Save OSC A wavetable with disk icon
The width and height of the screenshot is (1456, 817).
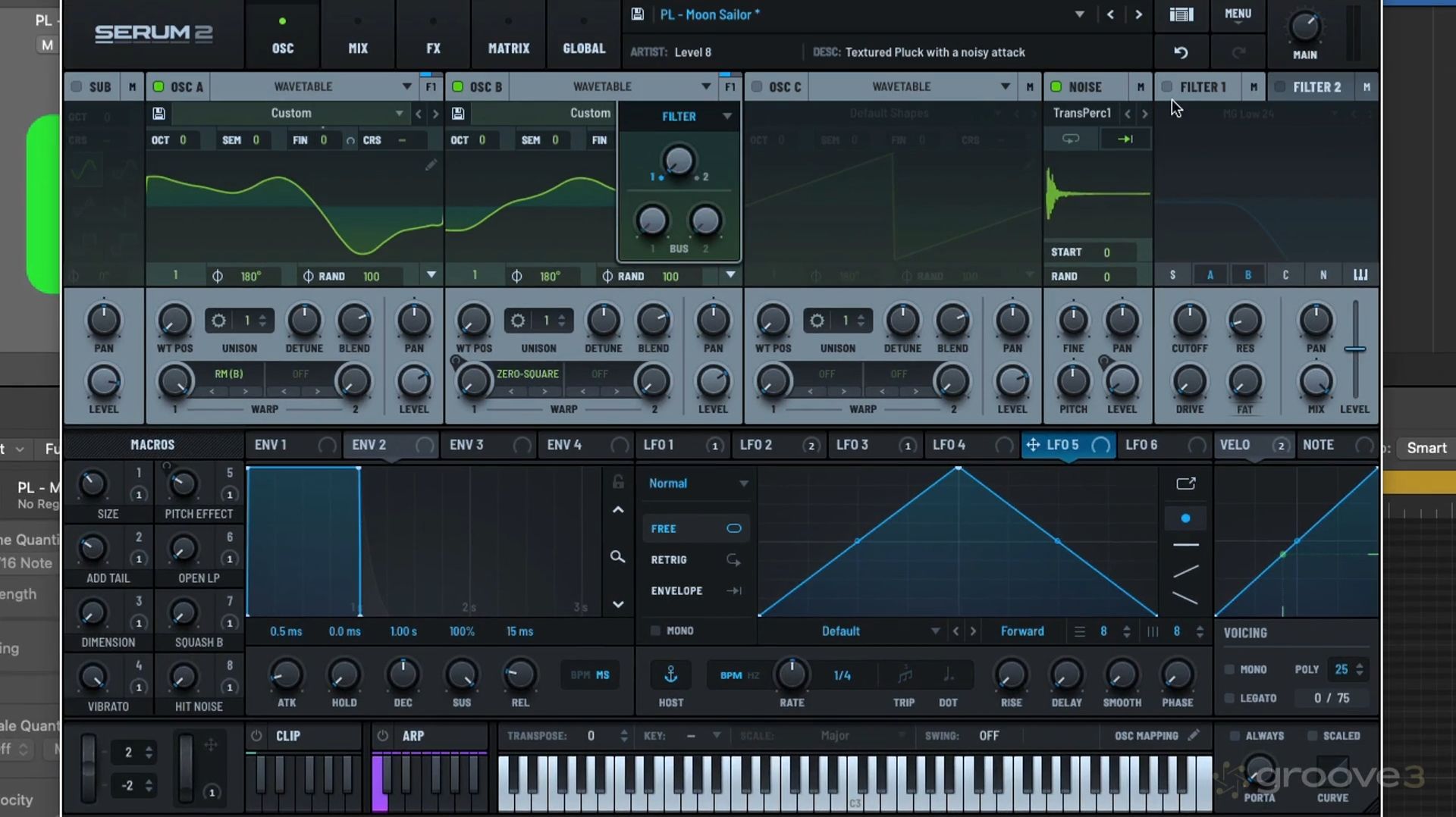[x=158, y=113]
